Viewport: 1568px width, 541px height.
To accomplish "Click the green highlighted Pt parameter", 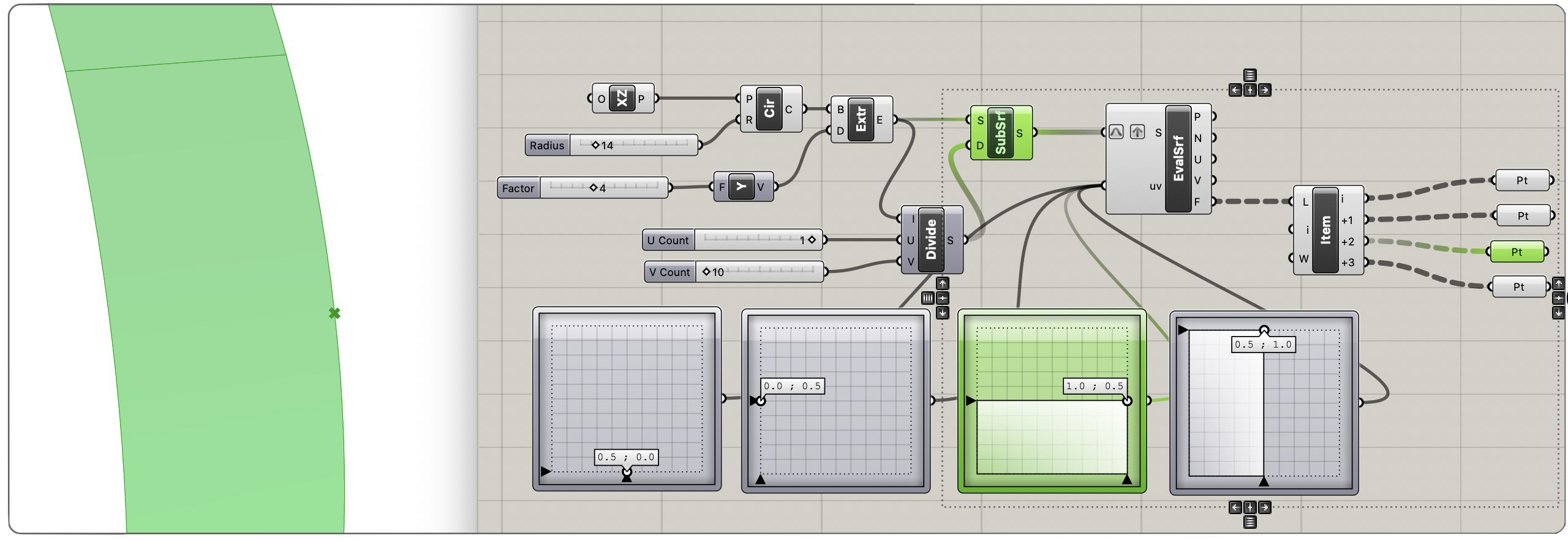I will pyautogui.click(x=1517, y=252).
